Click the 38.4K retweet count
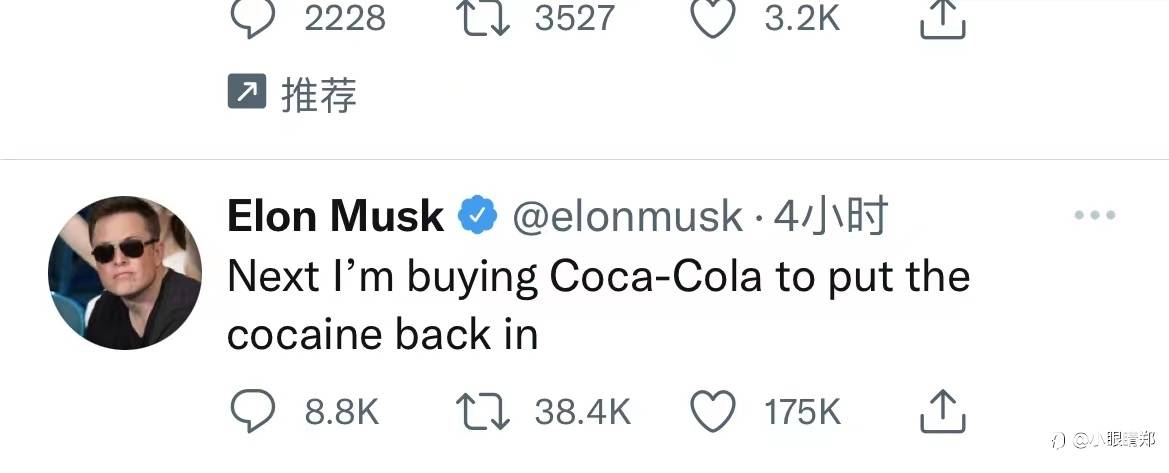The width and height of the screenshot is (1169, 473). [x=582, y=412]
